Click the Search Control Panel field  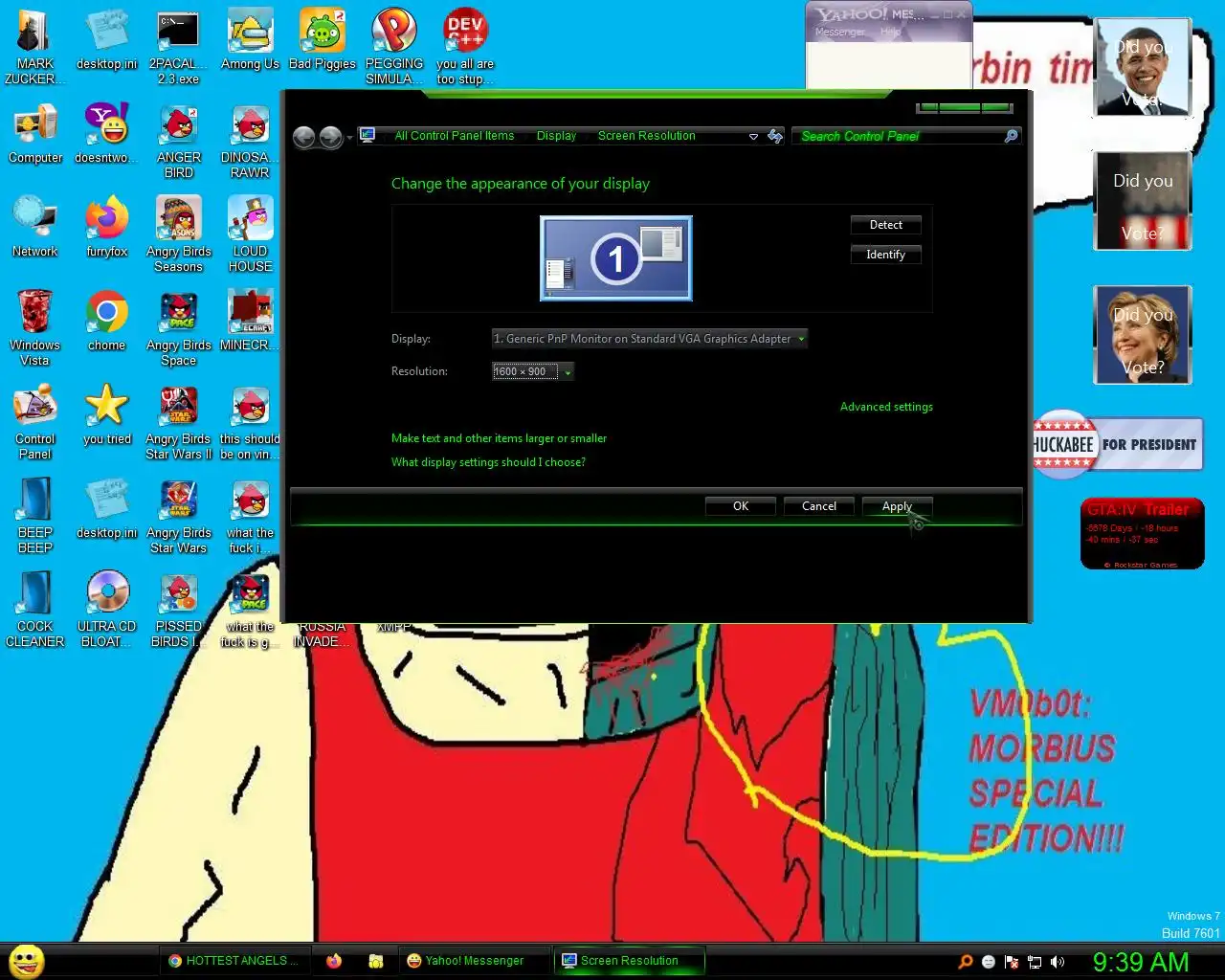(x=900, y=136)
